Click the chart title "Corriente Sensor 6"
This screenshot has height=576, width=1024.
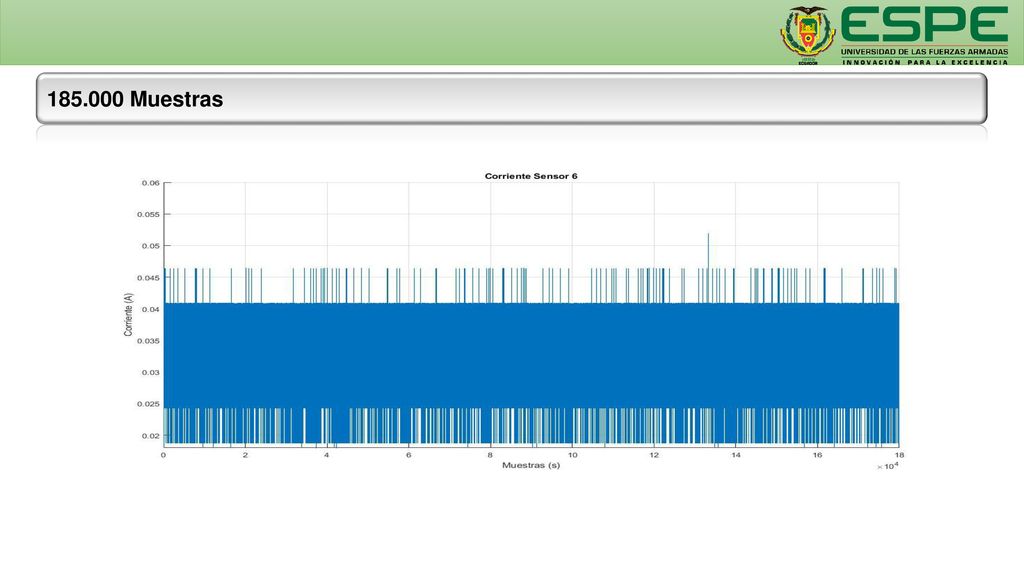tap(531, 176)
